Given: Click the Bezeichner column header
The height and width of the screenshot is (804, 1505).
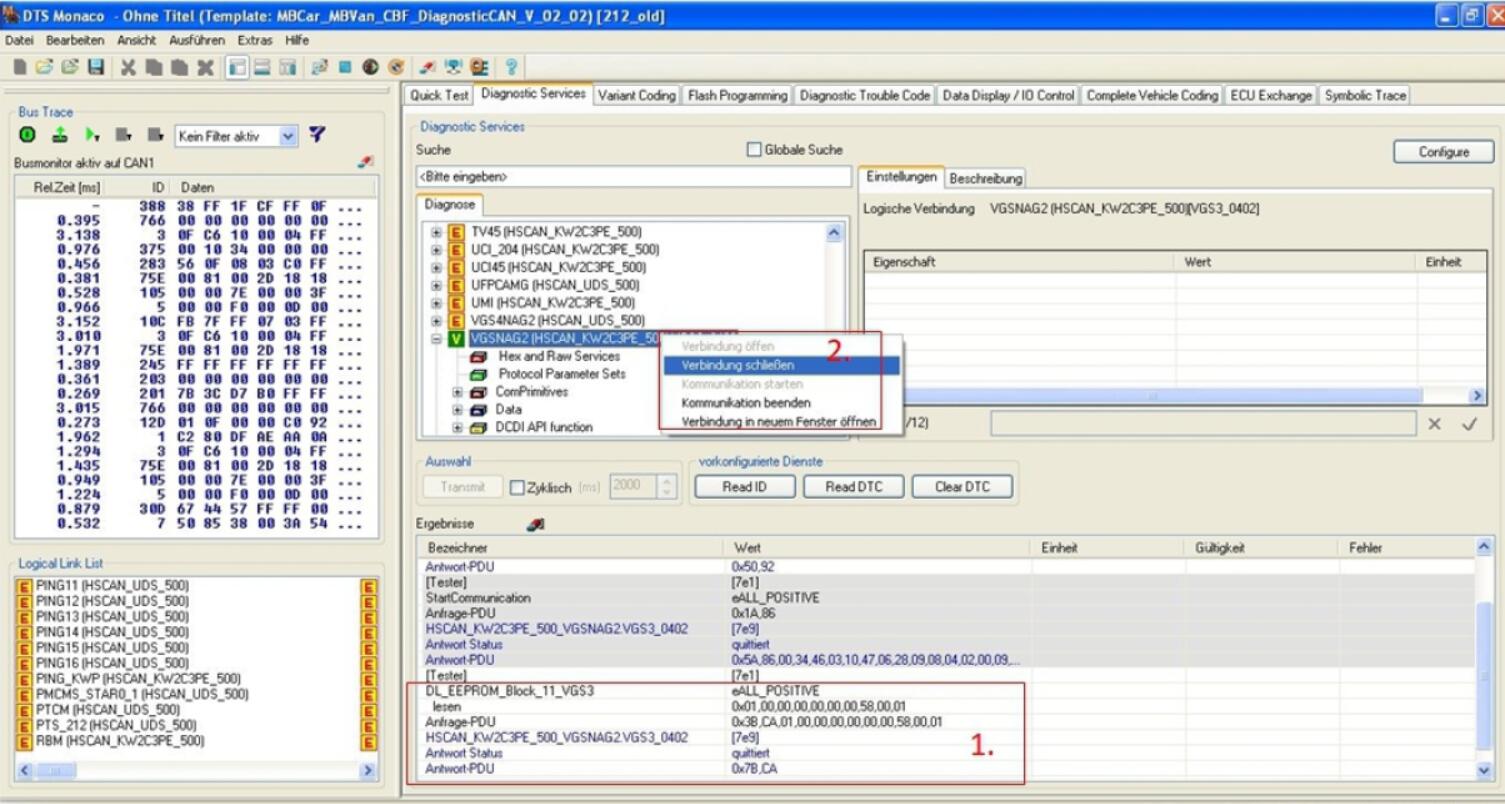Looking at the screenshot, I should coord(570,548).
